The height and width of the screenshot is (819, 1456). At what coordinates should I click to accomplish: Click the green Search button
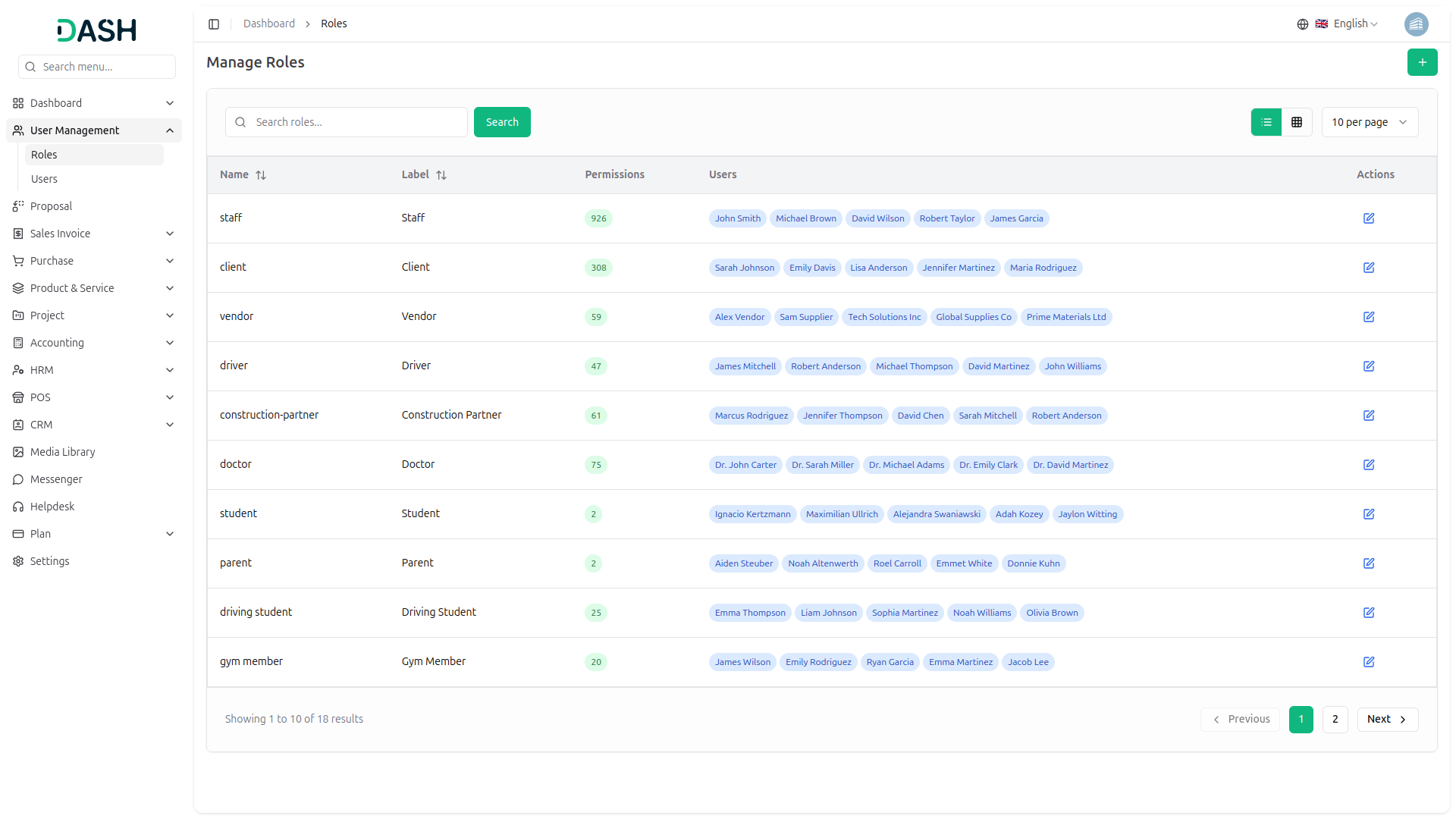click(502, 122)
